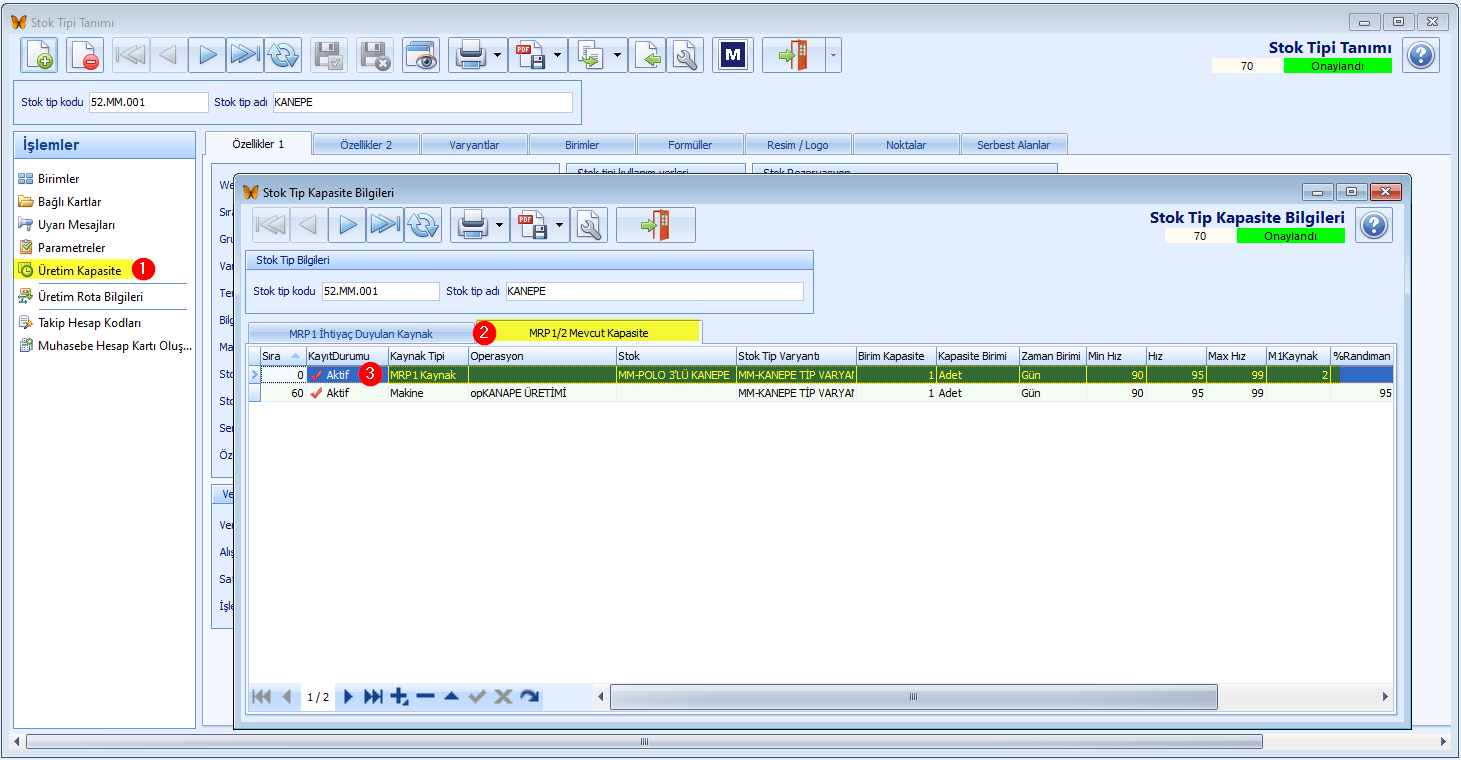Viewport: 1461px width, 760px height.
Task: Expand dropdown arrow beside main exit door button
Action: coord(832,55)
